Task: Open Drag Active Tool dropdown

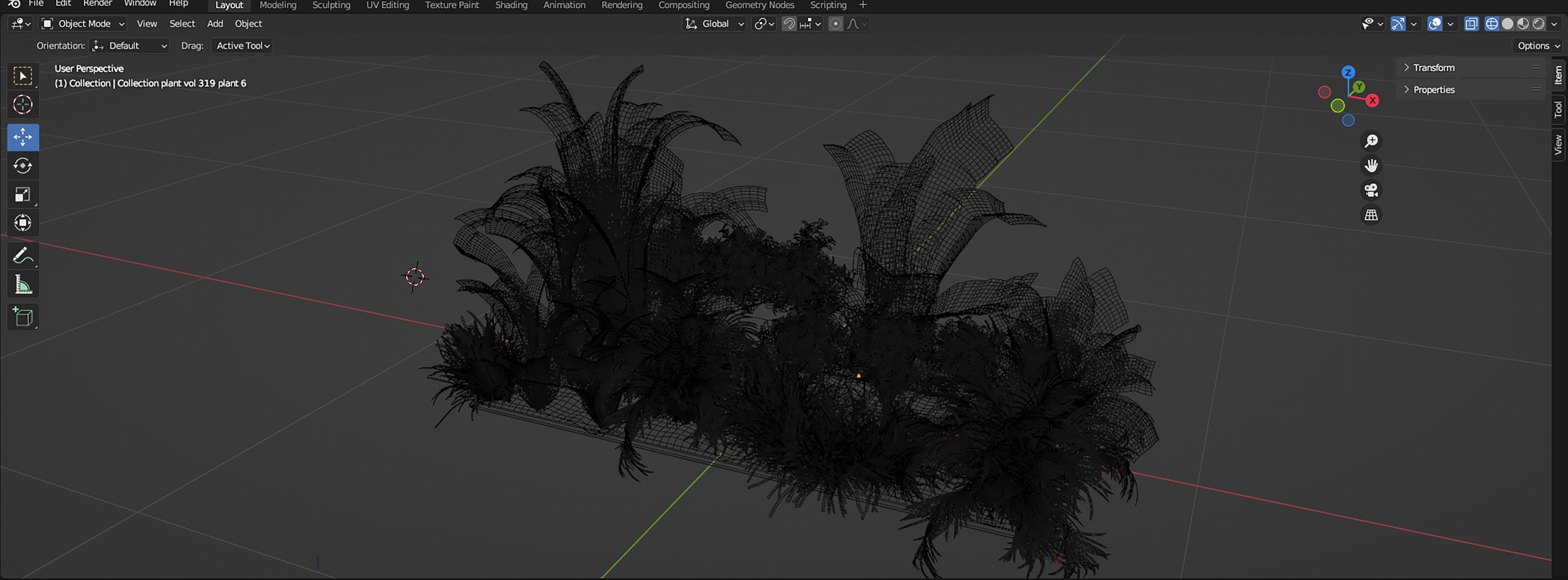Action: (x=242, y=46)
